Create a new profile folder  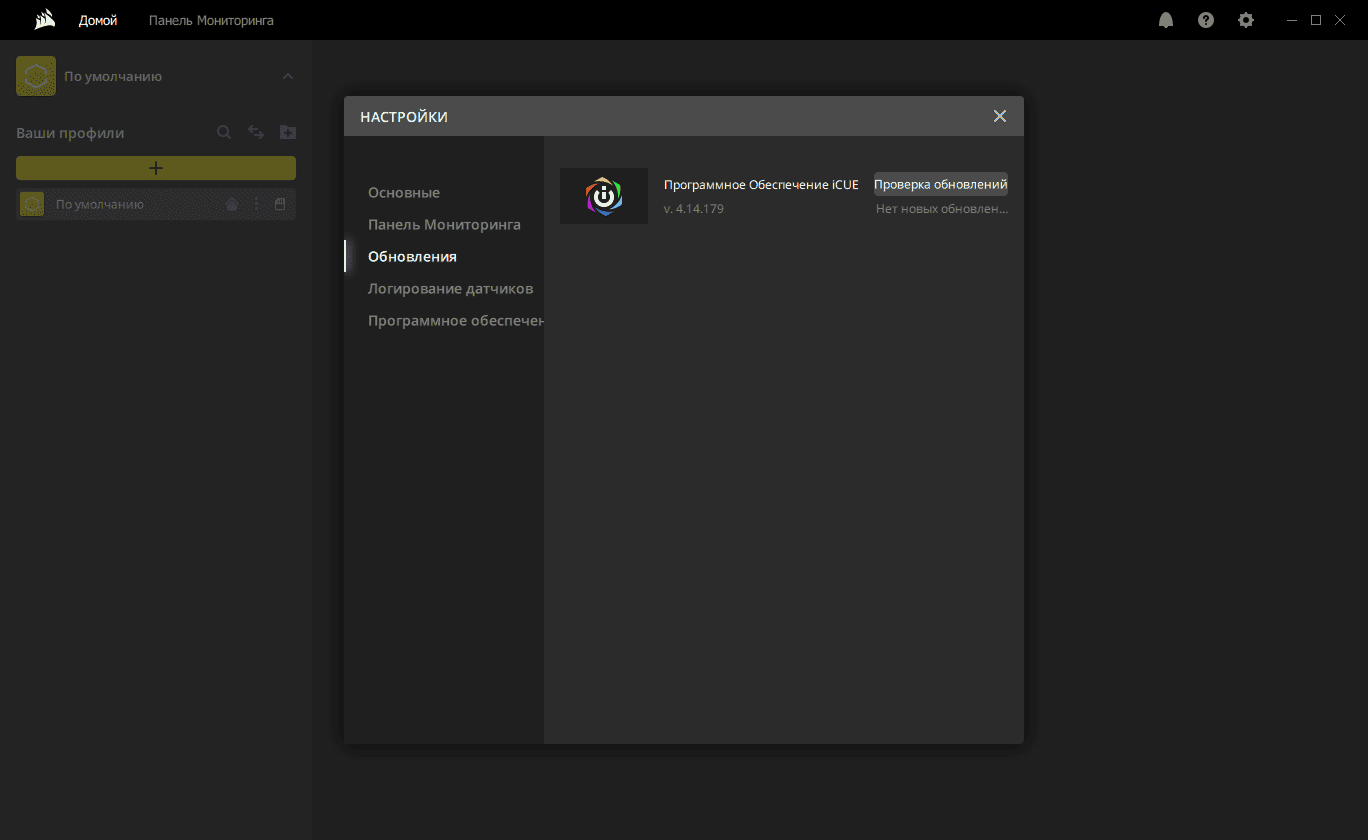pyautogui.click(x=288, y=132)
